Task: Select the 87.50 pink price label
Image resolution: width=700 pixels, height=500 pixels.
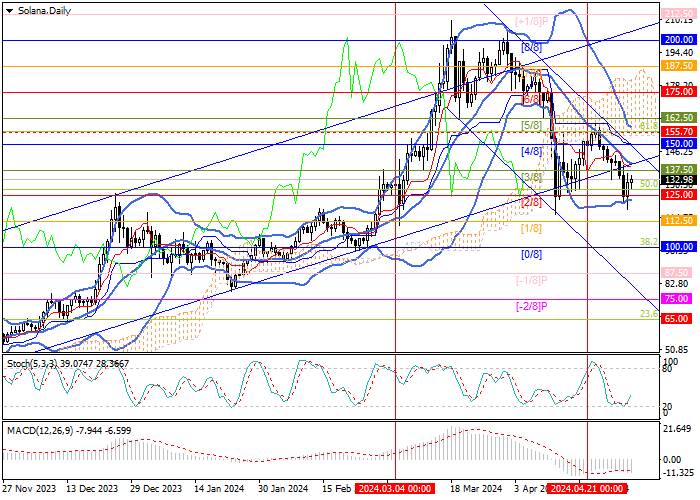Action: (678, 272)
